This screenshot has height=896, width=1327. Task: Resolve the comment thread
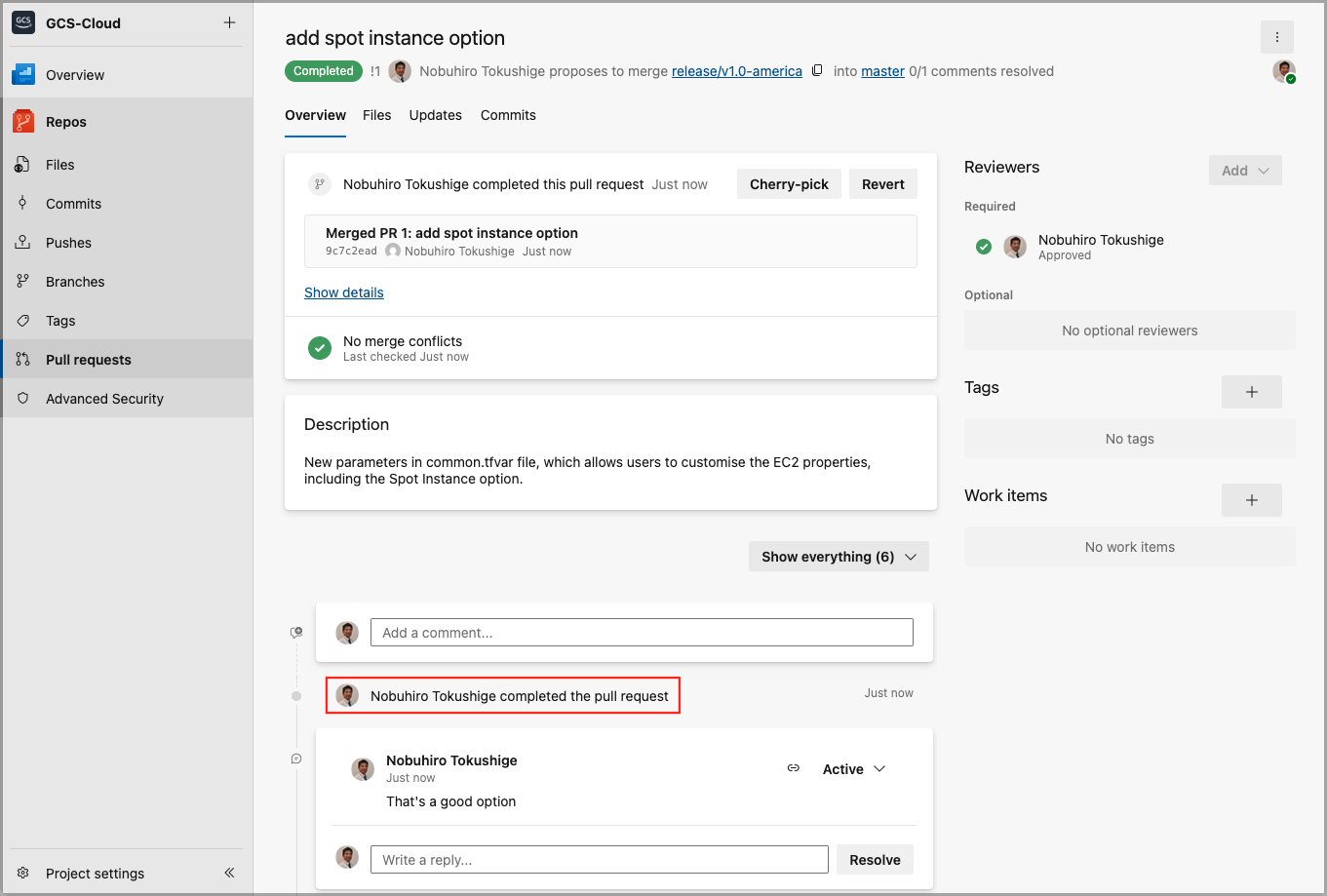(874, 860)
